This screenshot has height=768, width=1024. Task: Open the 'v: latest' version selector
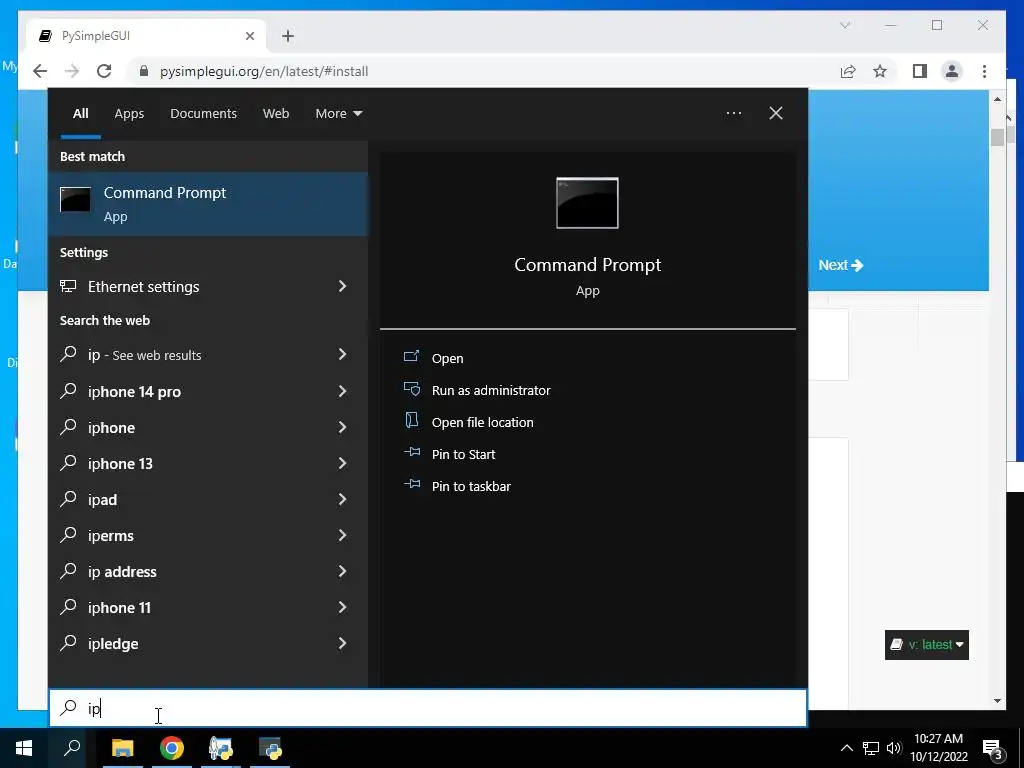tap(927, 645)
